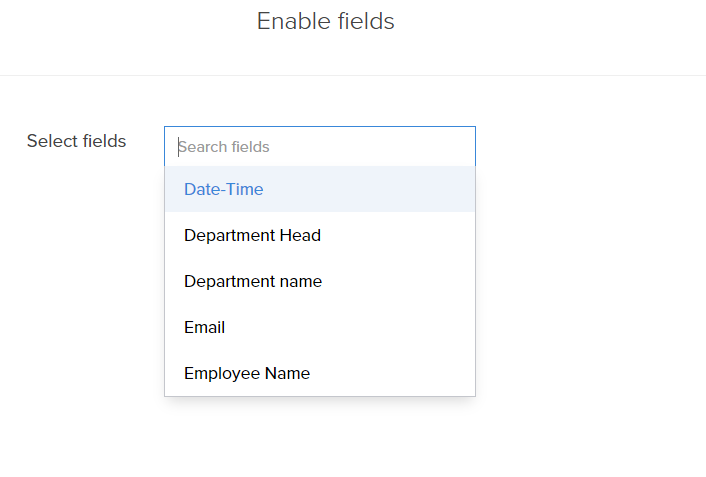Viewport: 706px width, 477px height.
Task: Click the last option, Employee Name
Action: pyautogui.click(x=247, y=374)
